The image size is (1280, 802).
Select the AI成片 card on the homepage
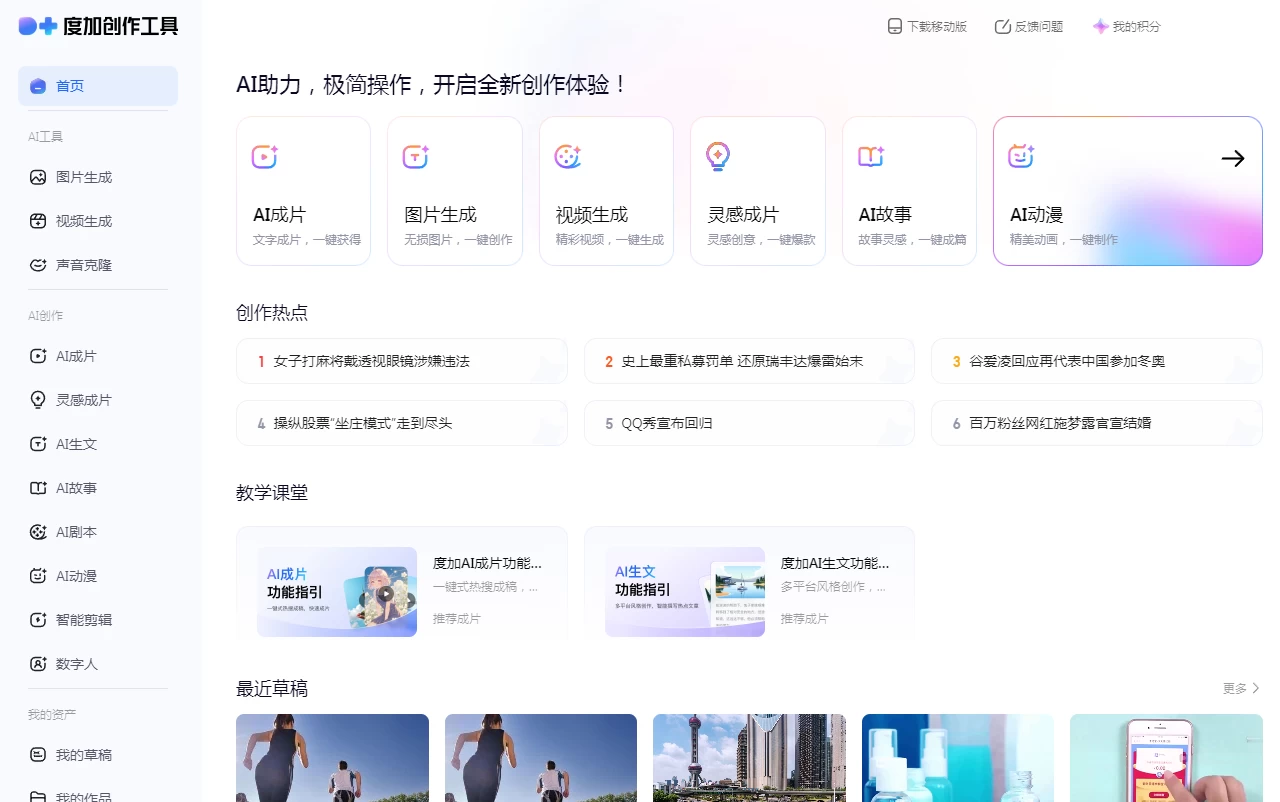[303, 190]
